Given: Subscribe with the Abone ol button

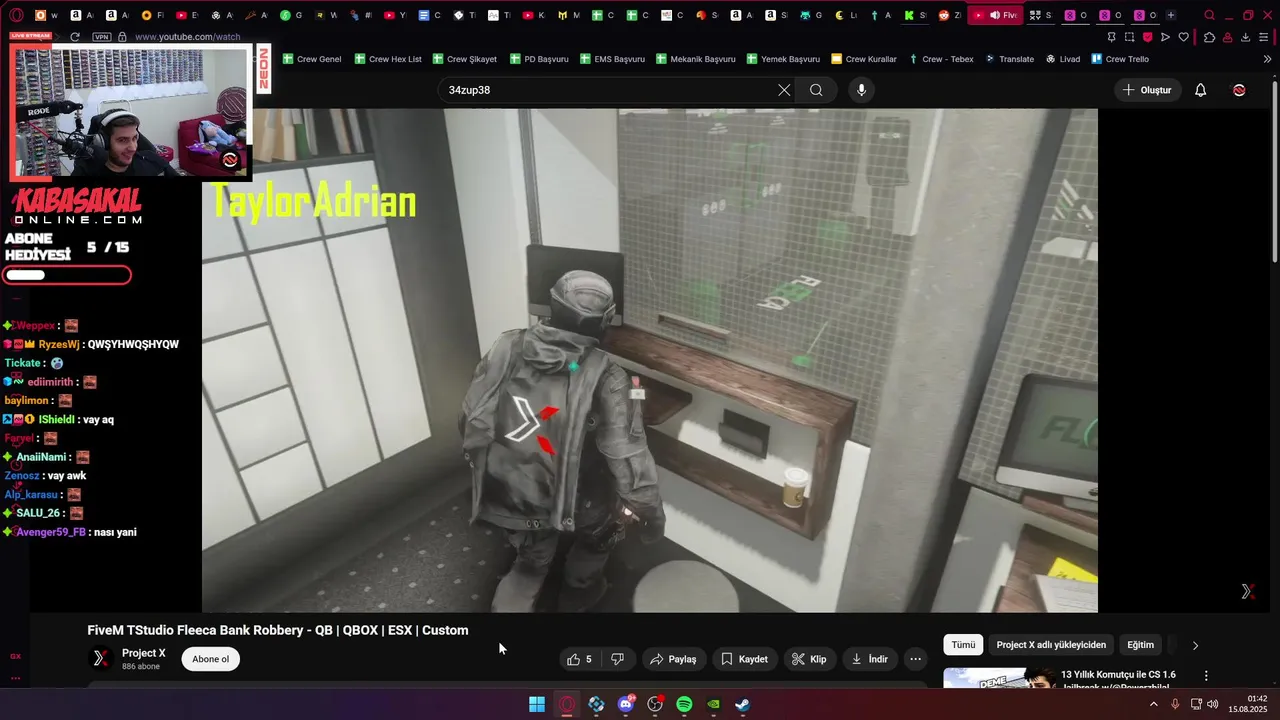Looking at the screenshot, I should click(x=210, y=659).
